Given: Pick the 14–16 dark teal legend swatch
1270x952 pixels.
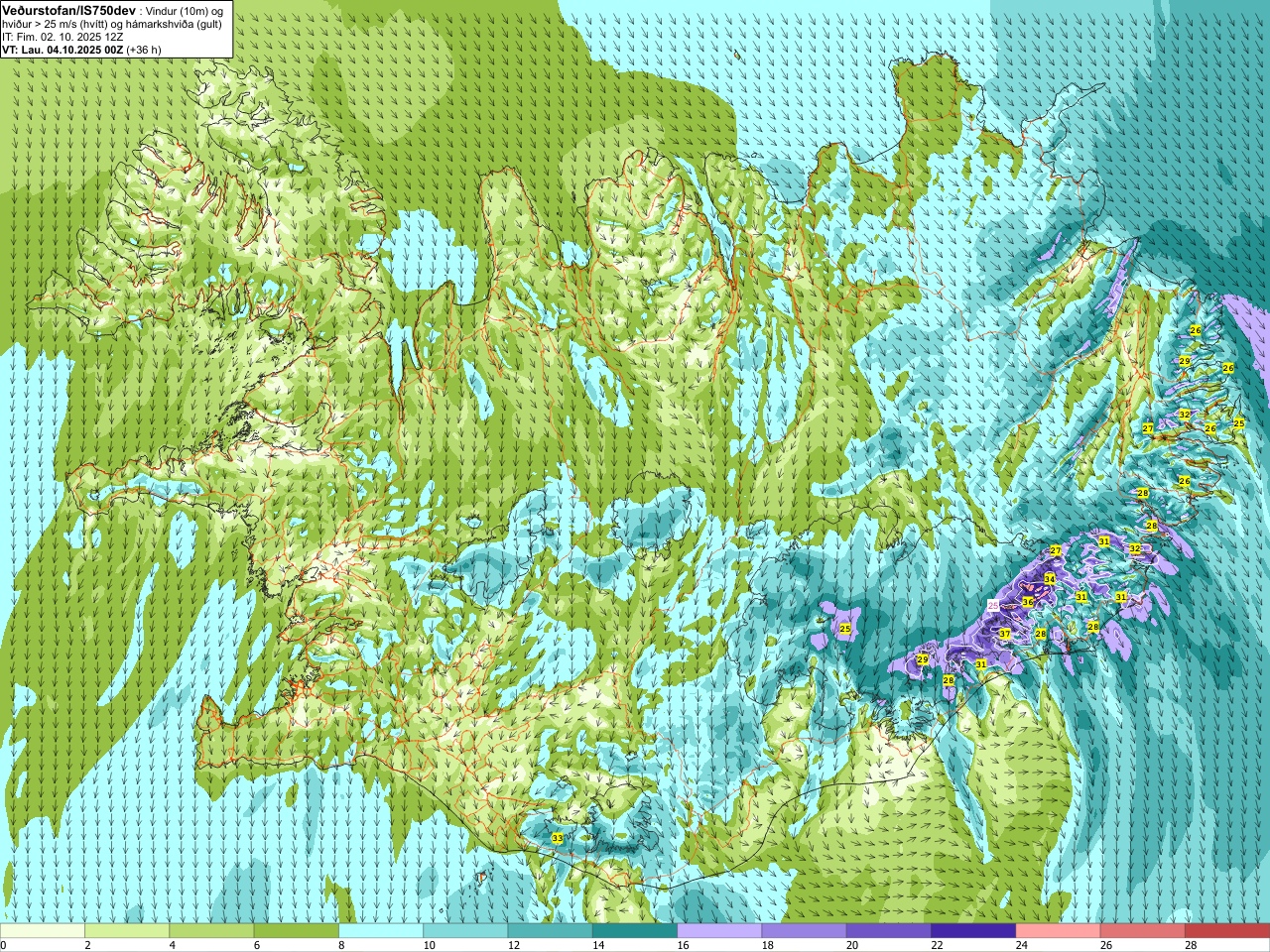Looking at the screenshot, I should 635,931.
